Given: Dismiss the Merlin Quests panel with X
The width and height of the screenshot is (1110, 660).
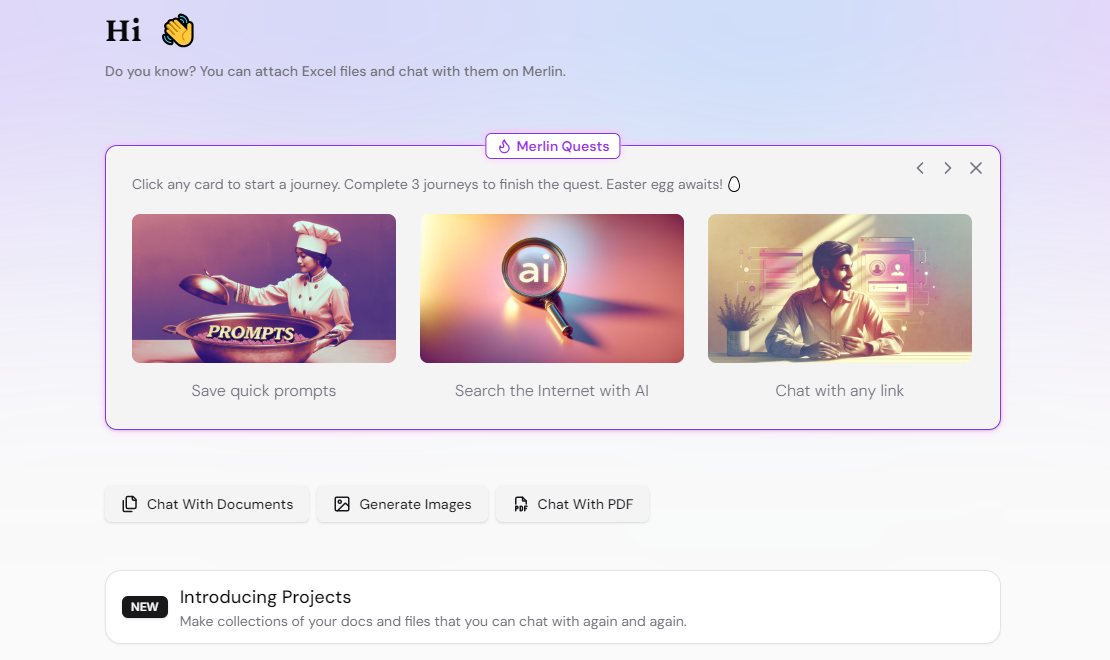Looking at the screenshot, I should pyautogui.click(x=975, y=168).
